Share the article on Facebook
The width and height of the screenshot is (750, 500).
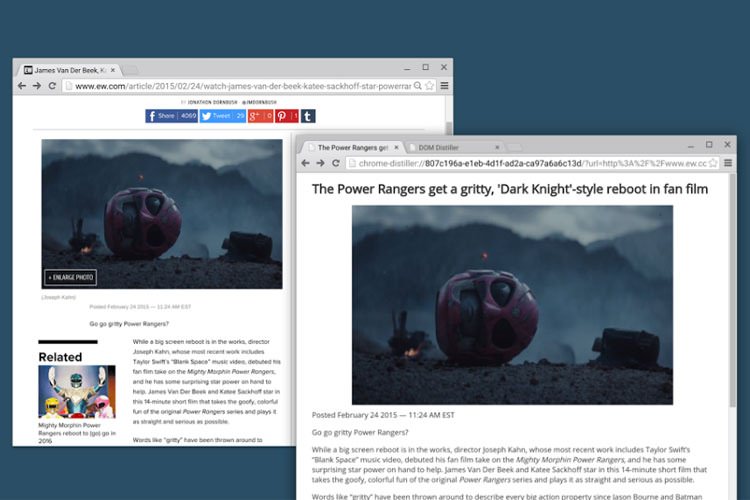171,116
